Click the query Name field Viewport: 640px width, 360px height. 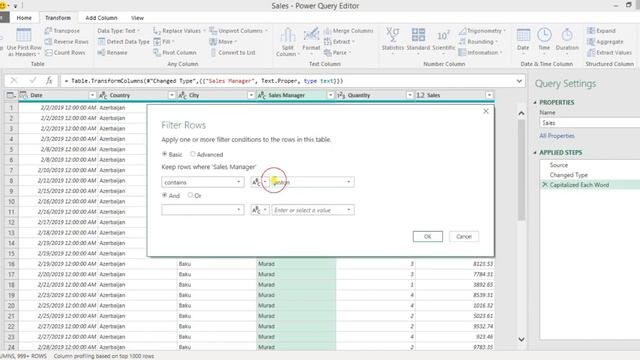(589, 123)
